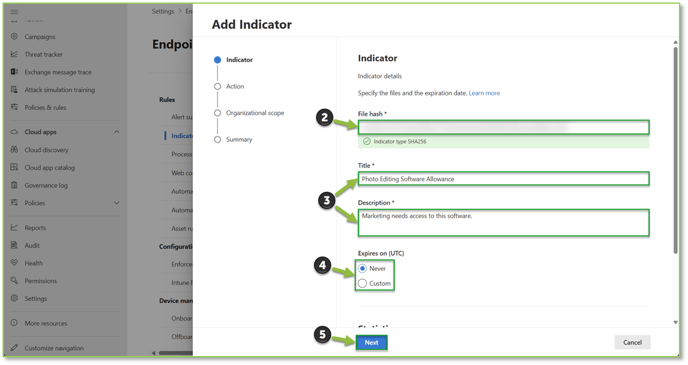Click the Exchange message trace icon
The width and height of the screenshot is (688, 365).
[x=14, y=72]
